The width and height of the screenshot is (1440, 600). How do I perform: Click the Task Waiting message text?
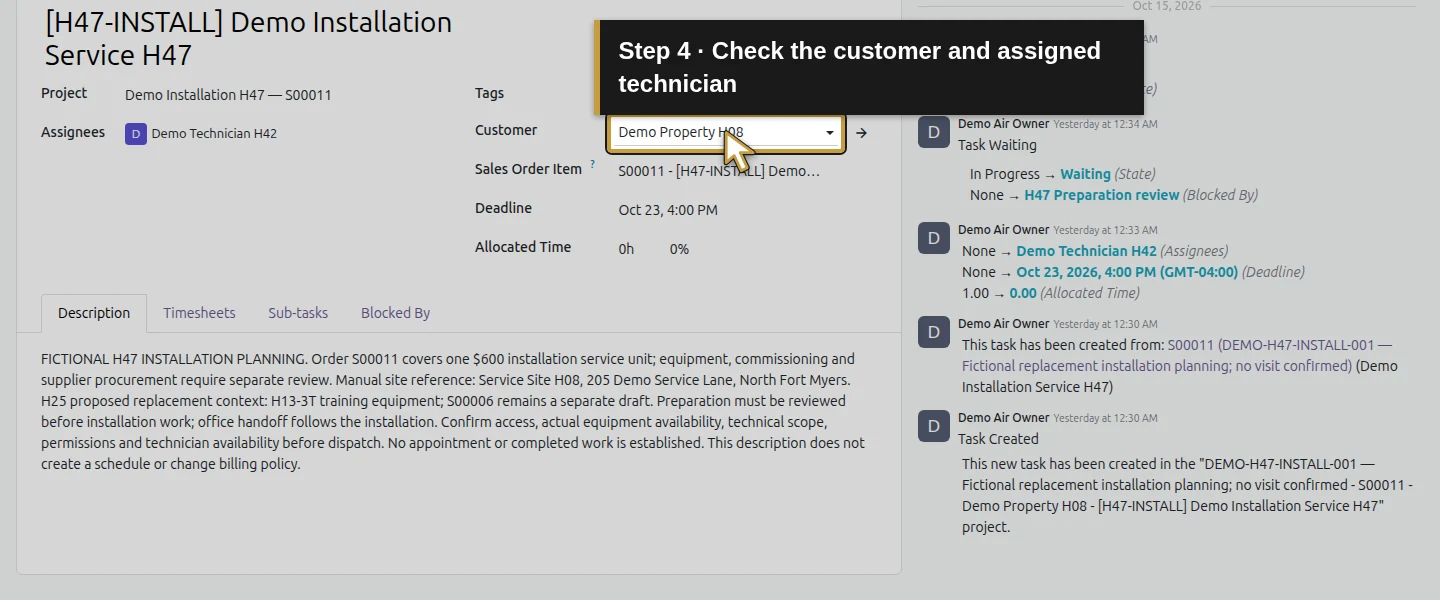pyautogui.click(x=997, y=145)
